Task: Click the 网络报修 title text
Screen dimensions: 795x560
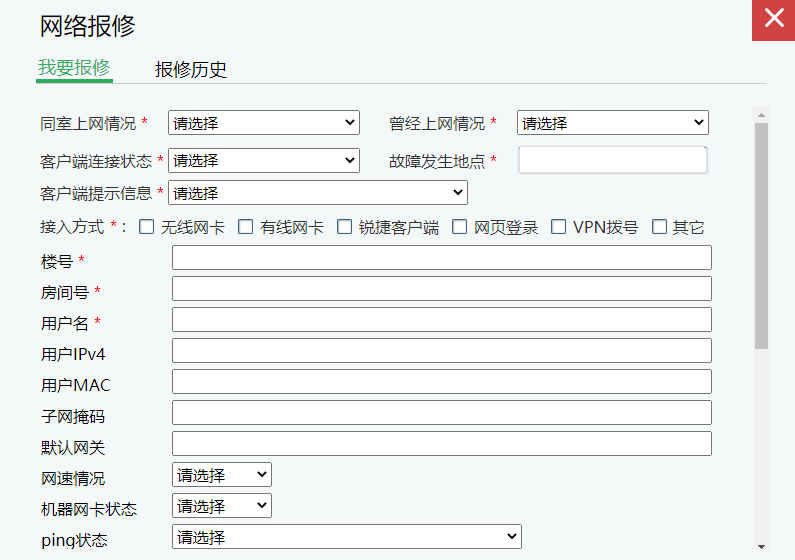Action: click(x=88, y=26)
